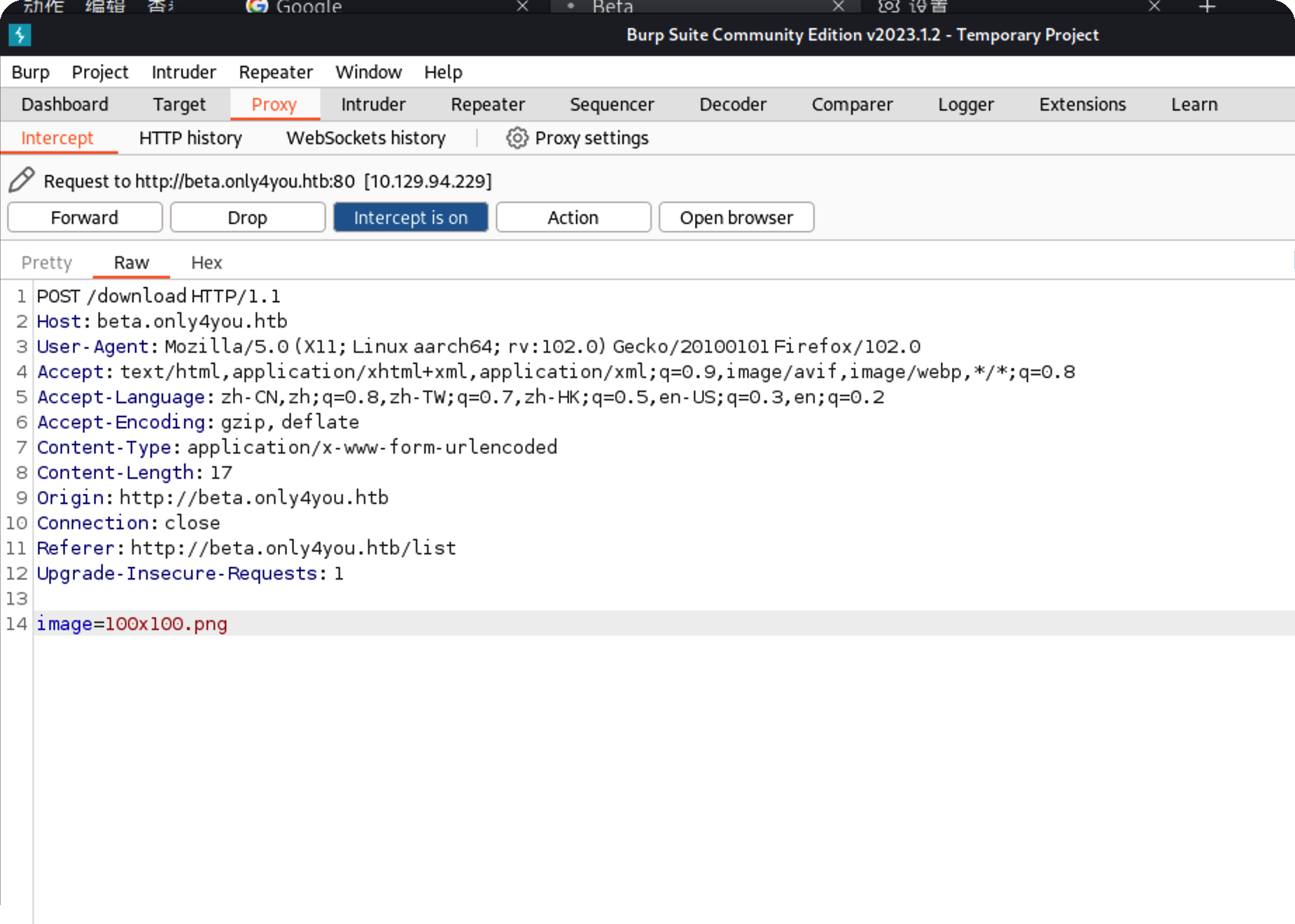Click the pencil edit icon beside Request to
The height and width of the screenshot is (924, 1295).
22,180
